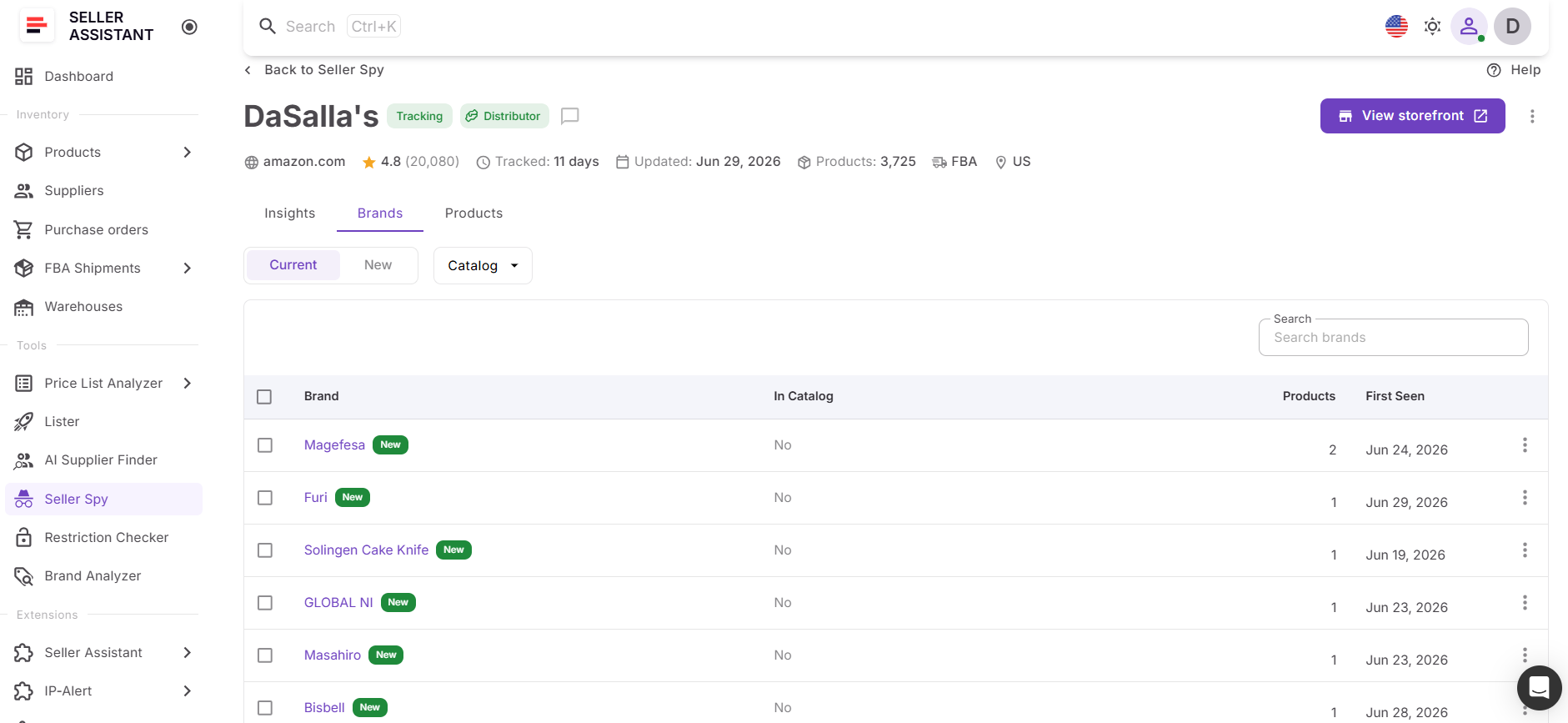Viewport: 1568px width, 723px height.
Task: Open the D profile avatar
Action: coord(1512,27)
